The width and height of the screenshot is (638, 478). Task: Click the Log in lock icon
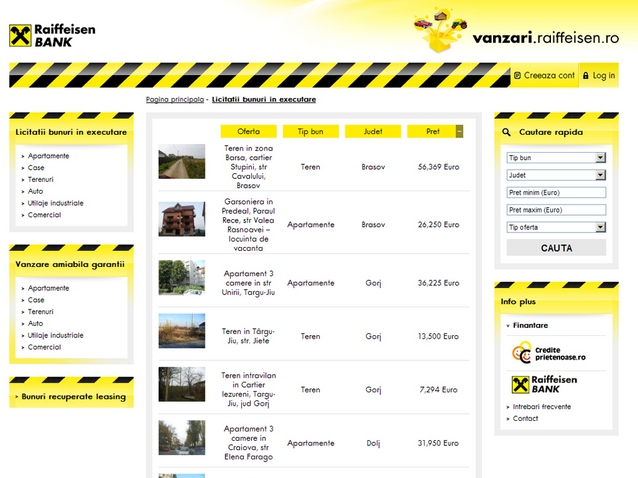click(x=585, y=75)
